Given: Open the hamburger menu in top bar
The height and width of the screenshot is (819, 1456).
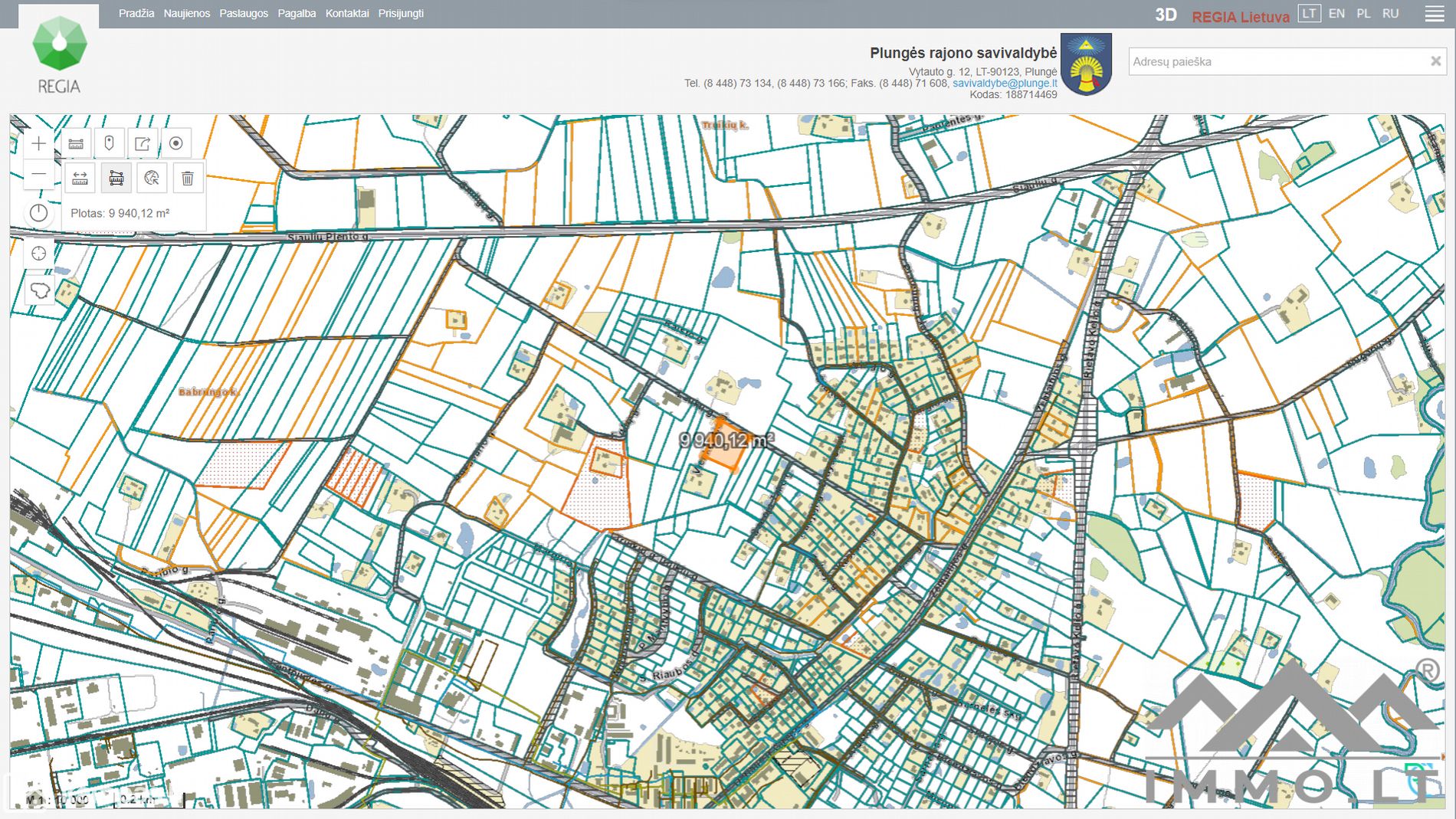Looking at the screenshot, I should pos(1434,15).
